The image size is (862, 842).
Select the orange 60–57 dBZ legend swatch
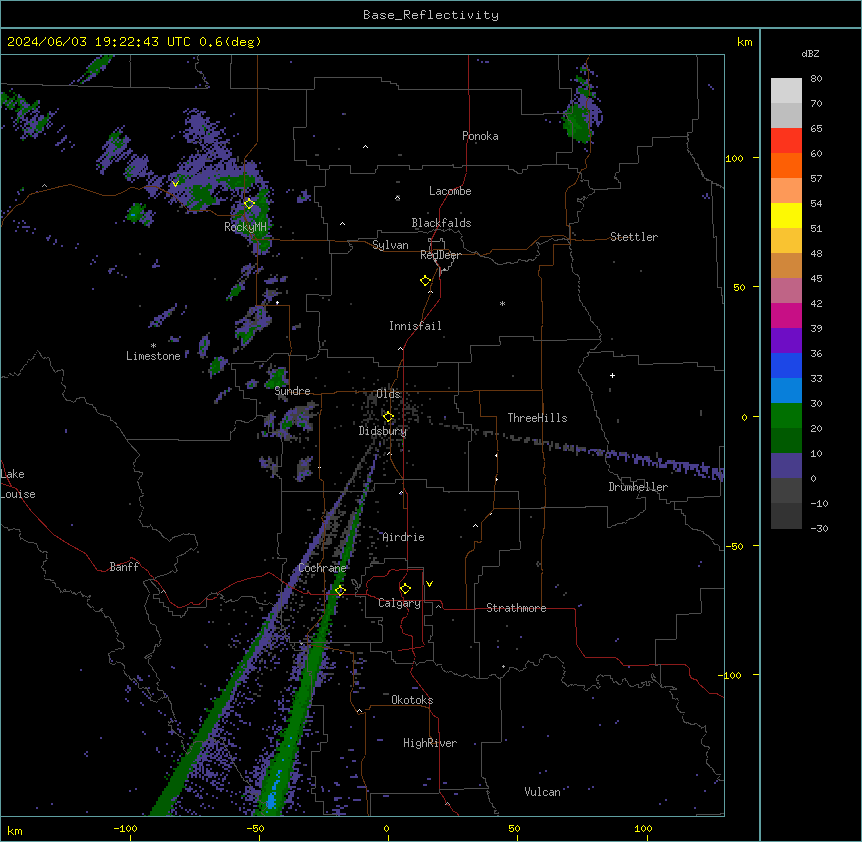click(x=786, y=165)
